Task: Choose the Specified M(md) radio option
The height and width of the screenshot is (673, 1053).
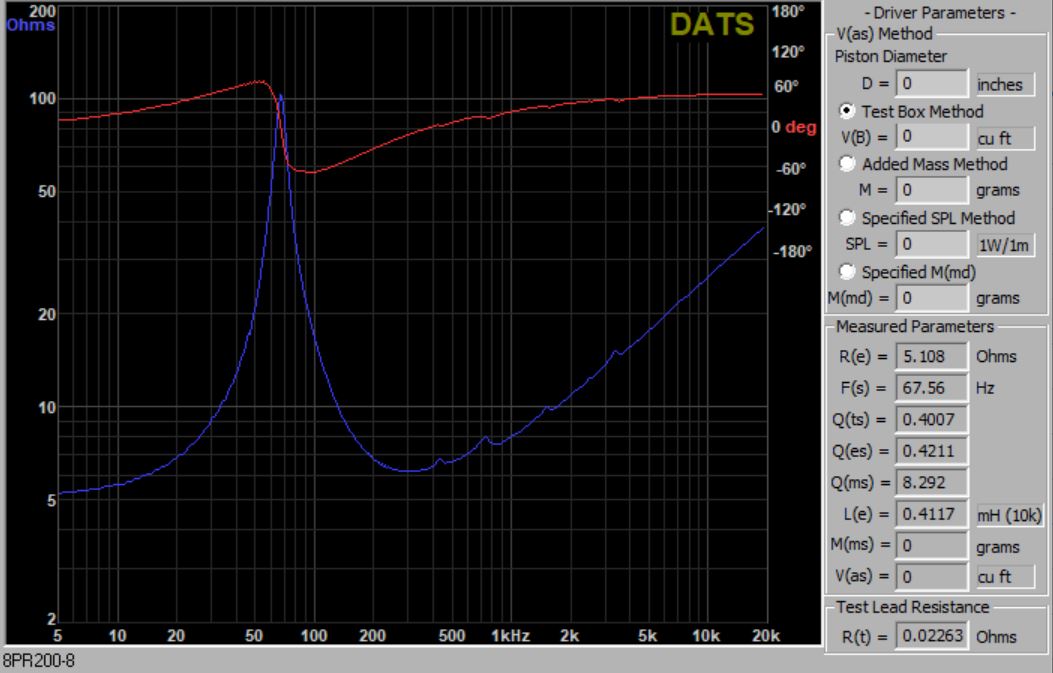Action: (847, 271)
